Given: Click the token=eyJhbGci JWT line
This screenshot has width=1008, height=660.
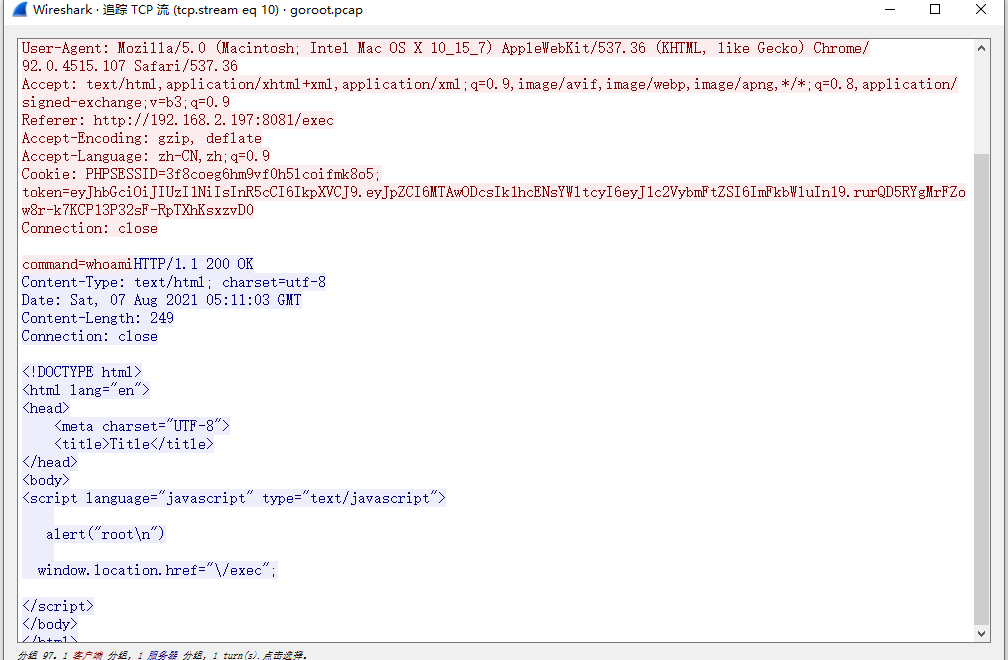Looking at the screenshot, I should click(x=494, y=192).
